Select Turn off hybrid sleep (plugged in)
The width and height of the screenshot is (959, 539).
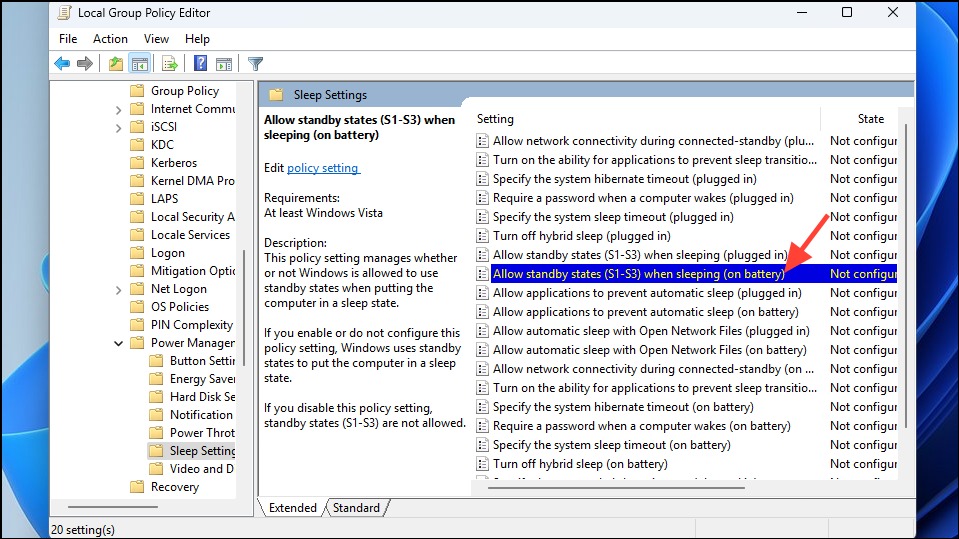click(x=582, y=236)
